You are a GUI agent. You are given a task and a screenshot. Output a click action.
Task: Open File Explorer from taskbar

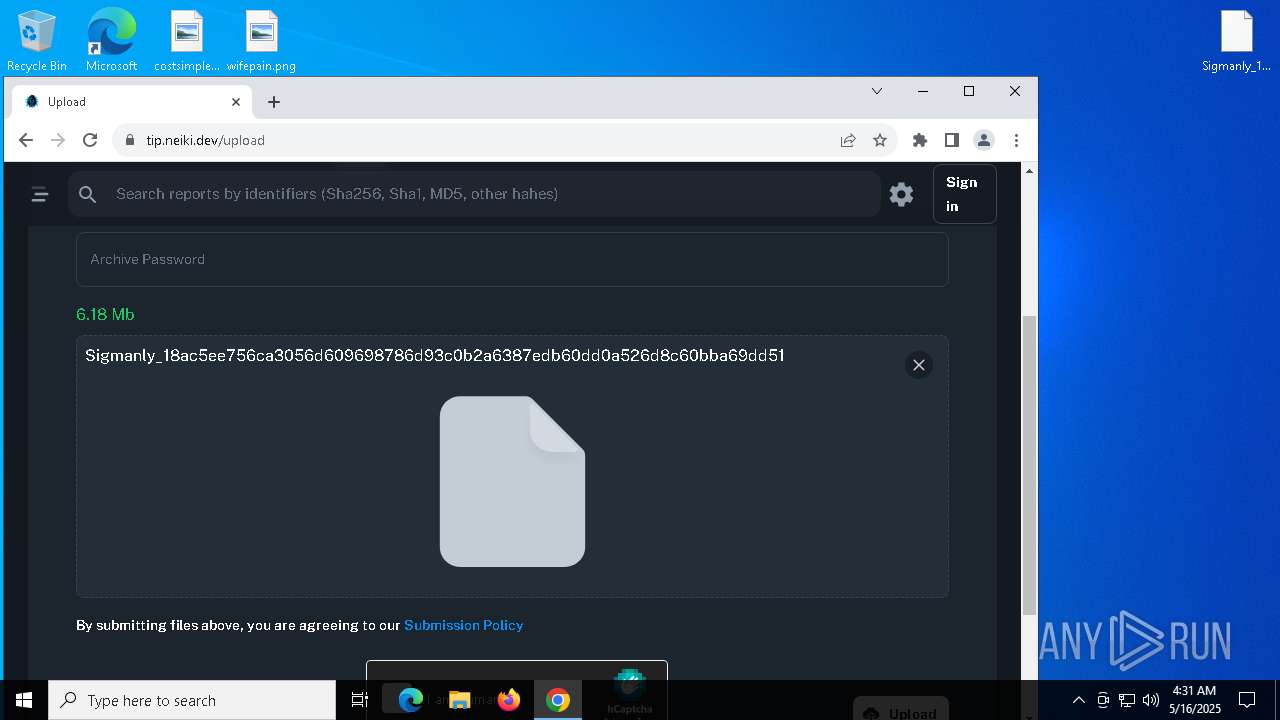pyautogui.click(x=459, y=700)
